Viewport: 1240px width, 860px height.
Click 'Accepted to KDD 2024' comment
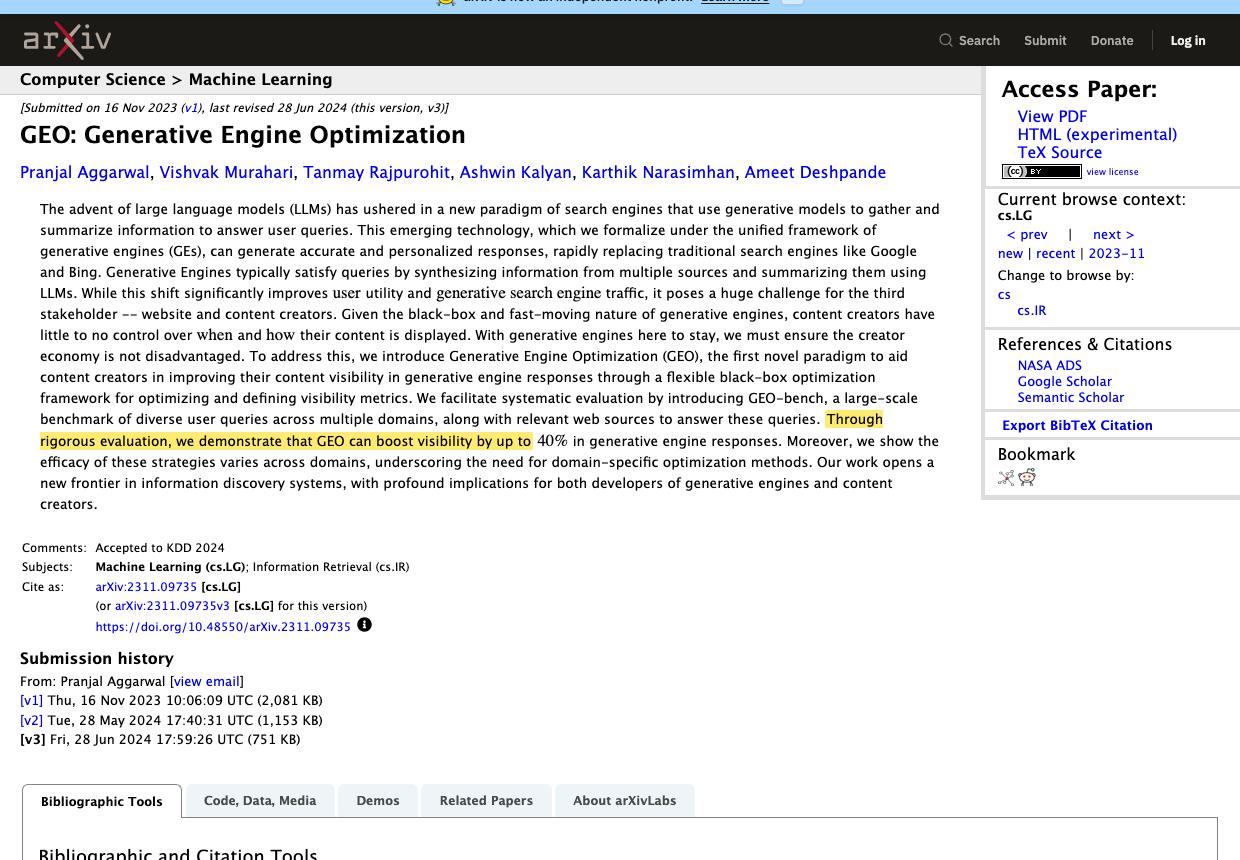[x=160, y=548]
